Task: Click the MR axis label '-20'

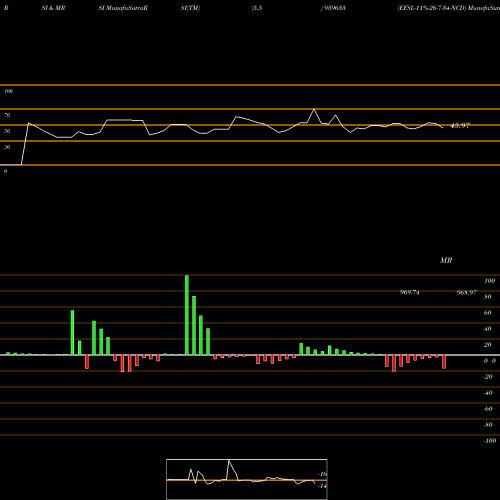Action: point(488,377)
